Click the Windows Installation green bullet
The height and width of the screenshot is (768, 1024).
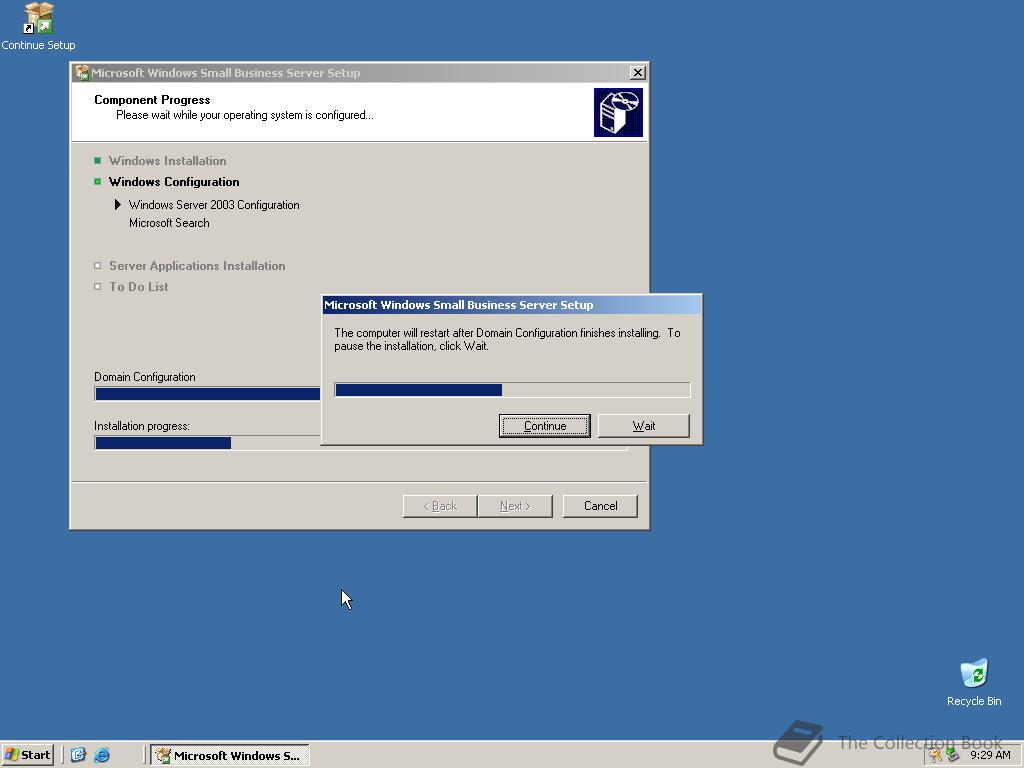(97, 161)
